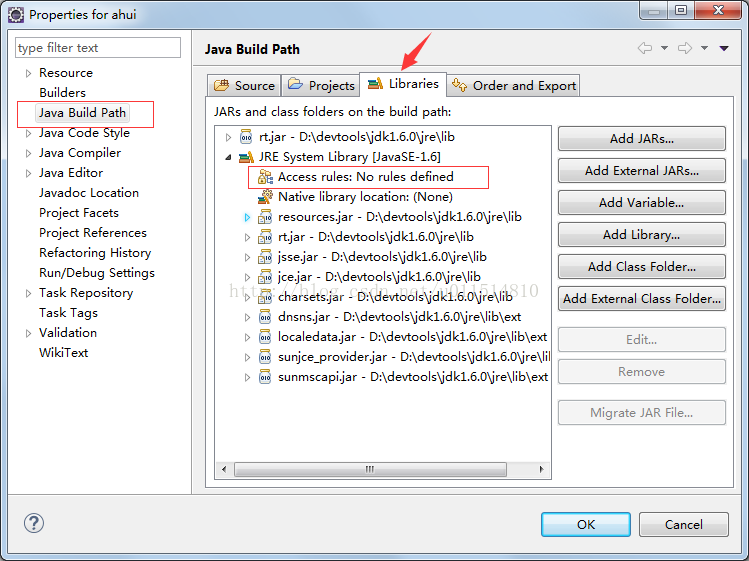Open the back history dropdown arrow
This screenshot has height=561, width=749.
click(x=664, y=48)
